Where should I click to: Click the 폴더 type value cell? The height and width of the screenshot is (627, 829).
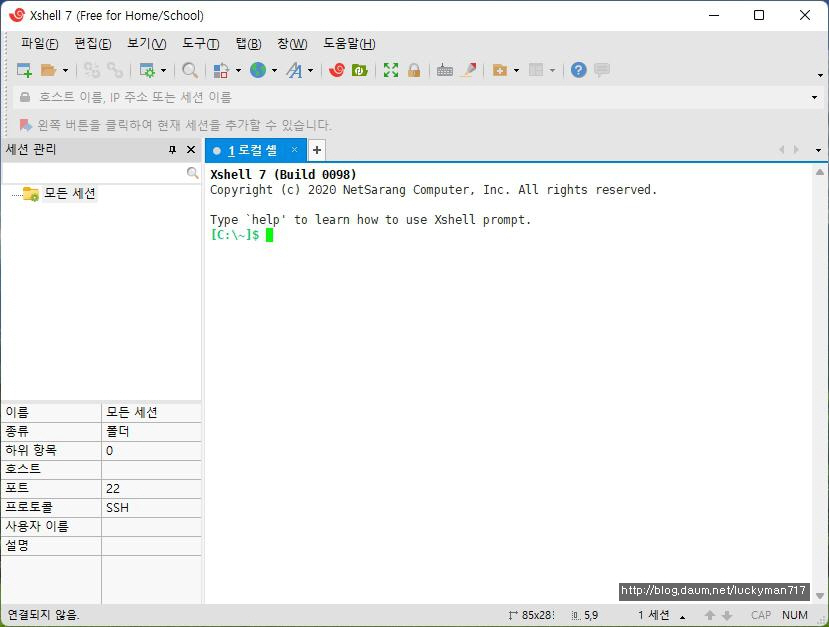pos(151,431)
